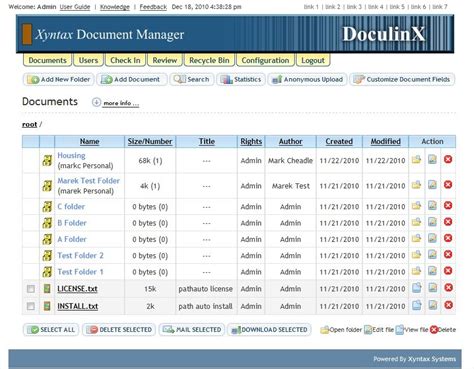The image size is (474, 369).
Task: Open the Feedback link
Action: [153, 7]
